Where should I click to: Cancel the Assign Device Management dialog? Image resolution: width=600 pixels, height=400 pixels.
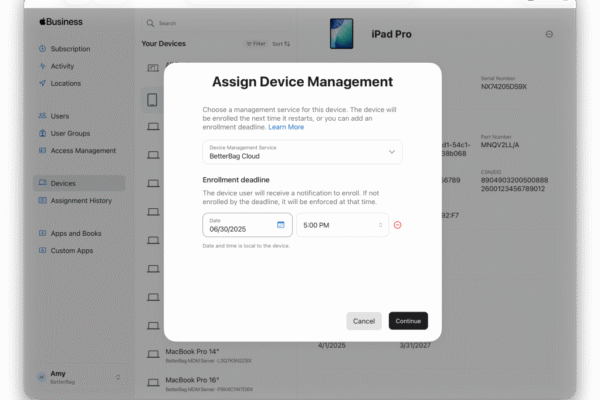364,321
